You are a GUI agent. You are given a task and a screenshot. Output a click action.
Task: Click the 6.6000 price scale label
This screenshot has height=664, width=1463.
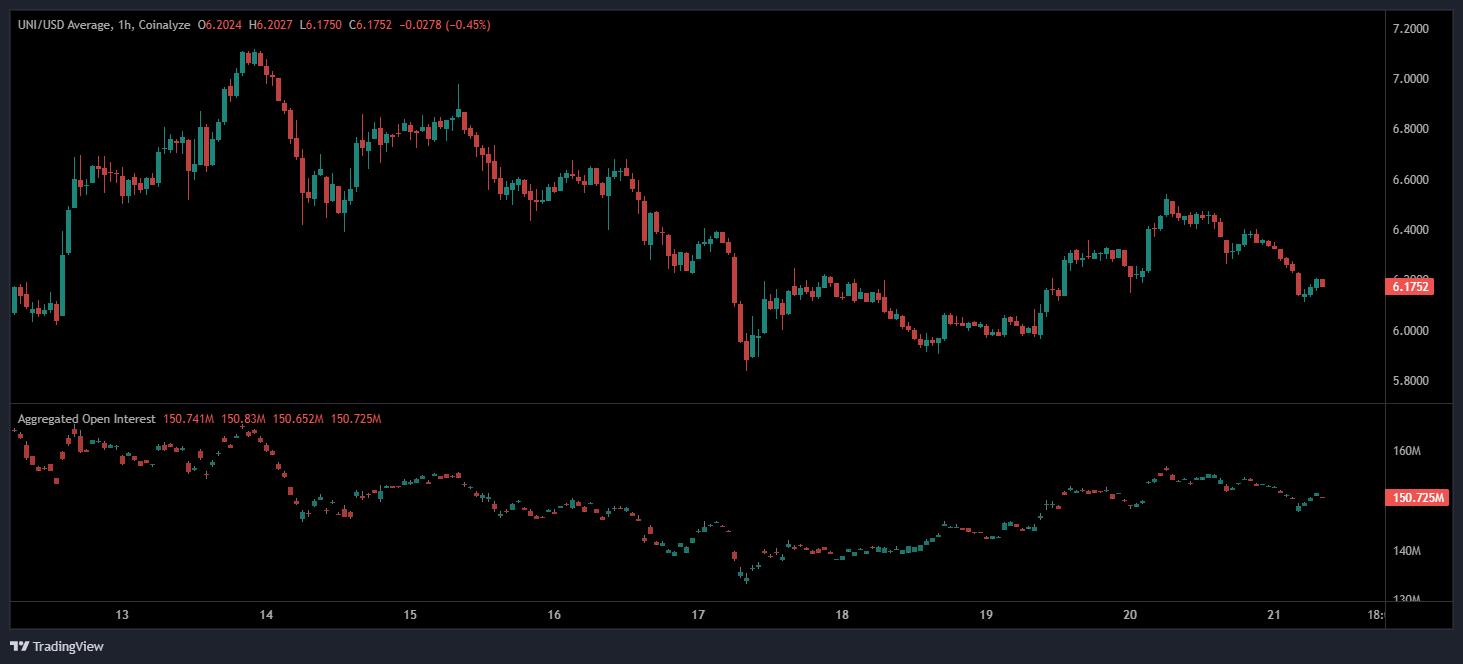pos(1409,180)
